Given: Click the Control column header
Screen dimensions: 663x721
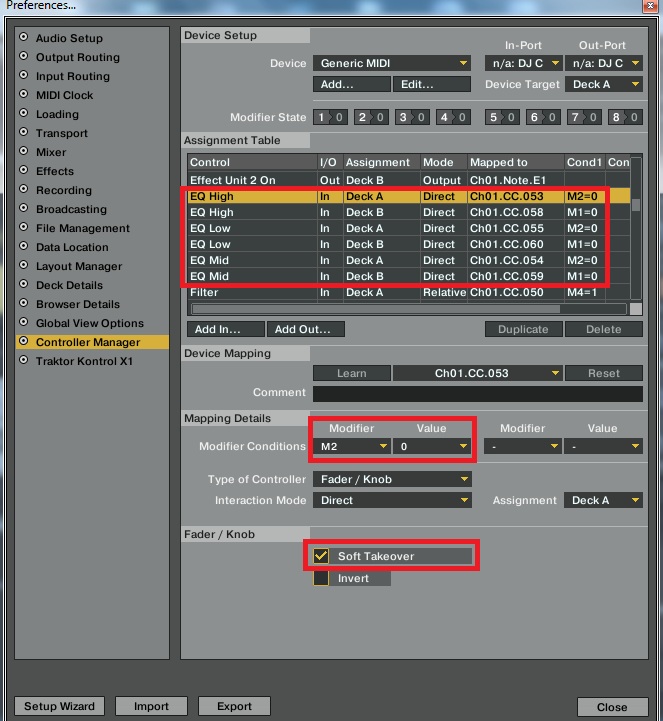Looking at the screenshot, I should 252,162.
